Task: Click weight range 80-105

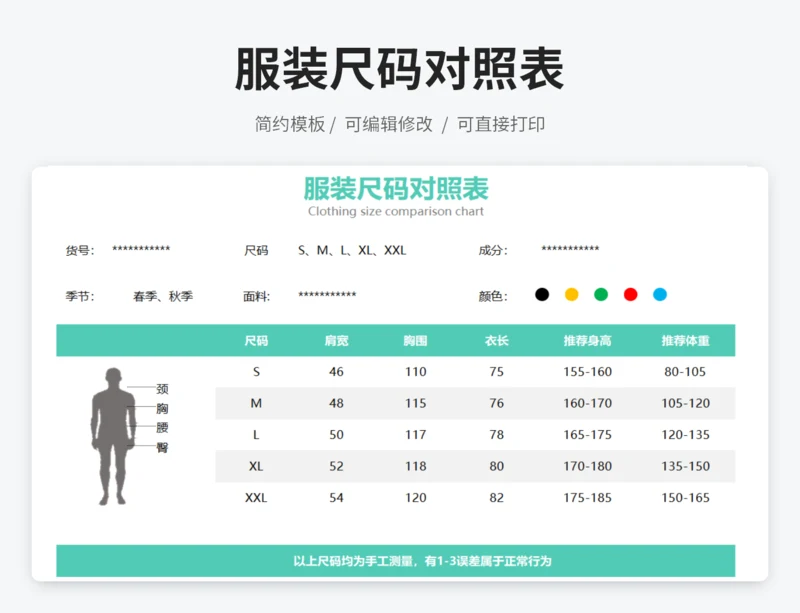Action: pos(685,372)
